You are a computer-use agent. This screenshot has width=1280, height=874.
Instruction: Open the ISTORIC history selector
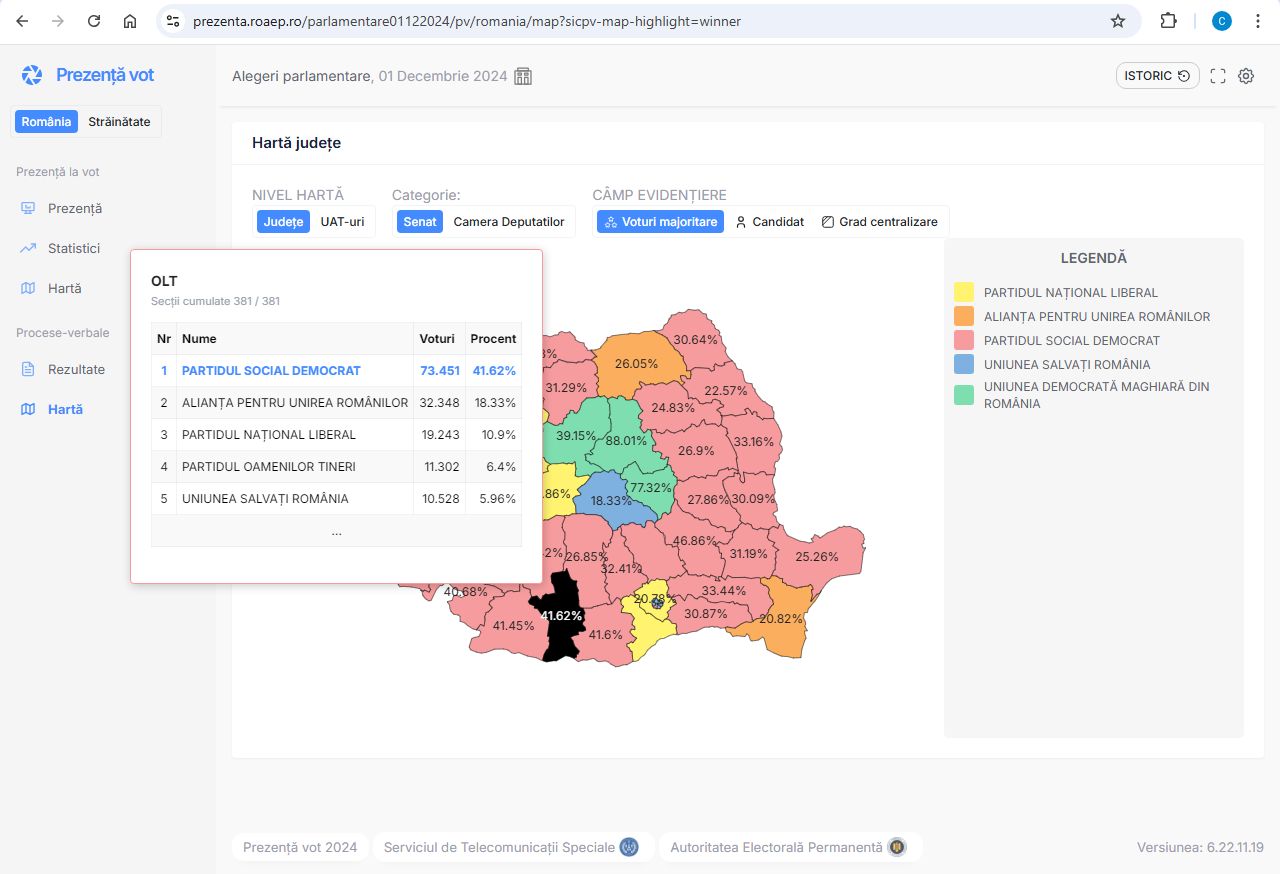tap(1157, 76)
